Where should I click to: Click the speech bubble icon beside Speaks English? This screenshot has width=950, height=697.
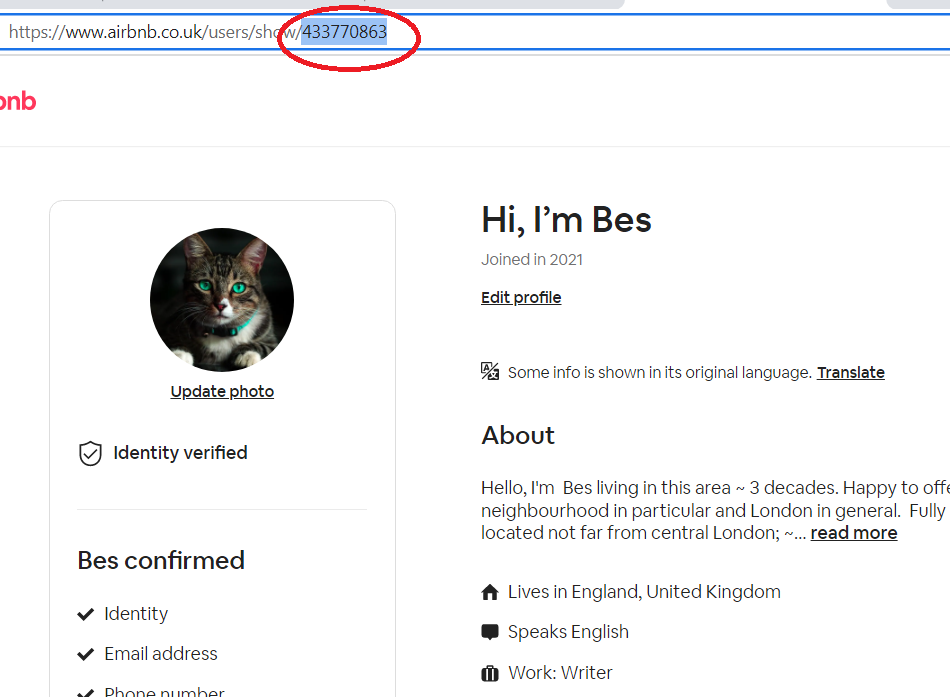tap(489, 631)
